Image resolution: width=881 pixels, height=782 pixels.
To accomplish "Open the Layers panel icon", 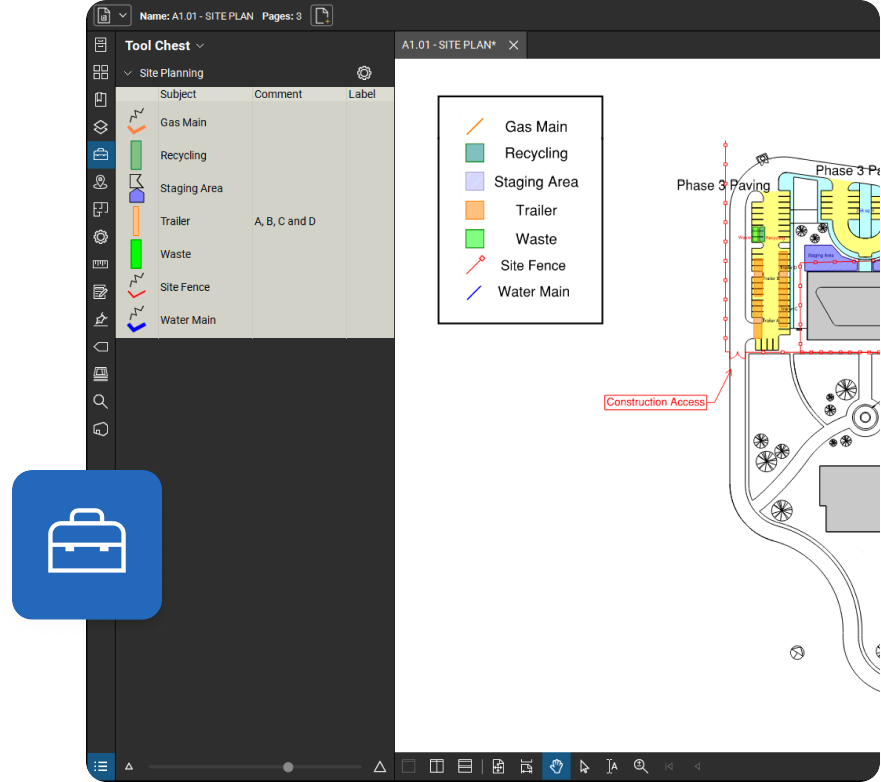I will click(100, 127).
